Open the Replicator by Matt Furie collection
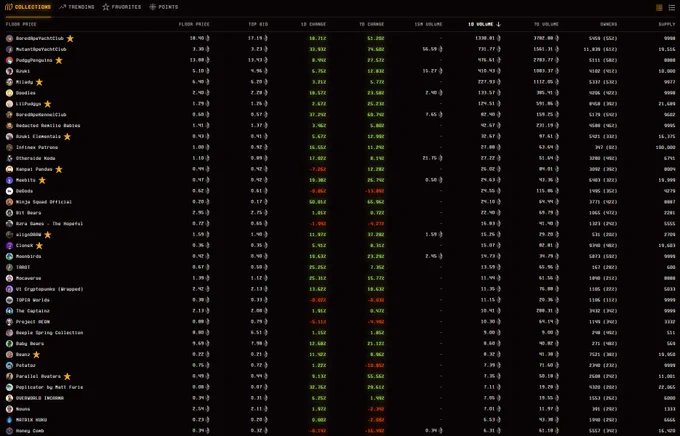Image resolution: width=680 pixels, height=436 pixels. click(x=49, y=387)
